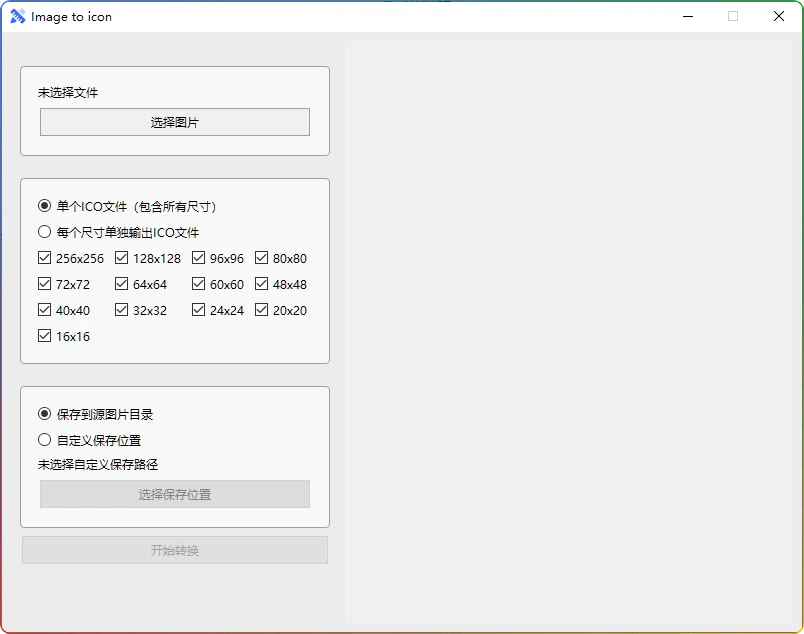Uncheck the 32x32 size checkbox
The height and width of the screenshot is (634, 804).
click(121, 310)
